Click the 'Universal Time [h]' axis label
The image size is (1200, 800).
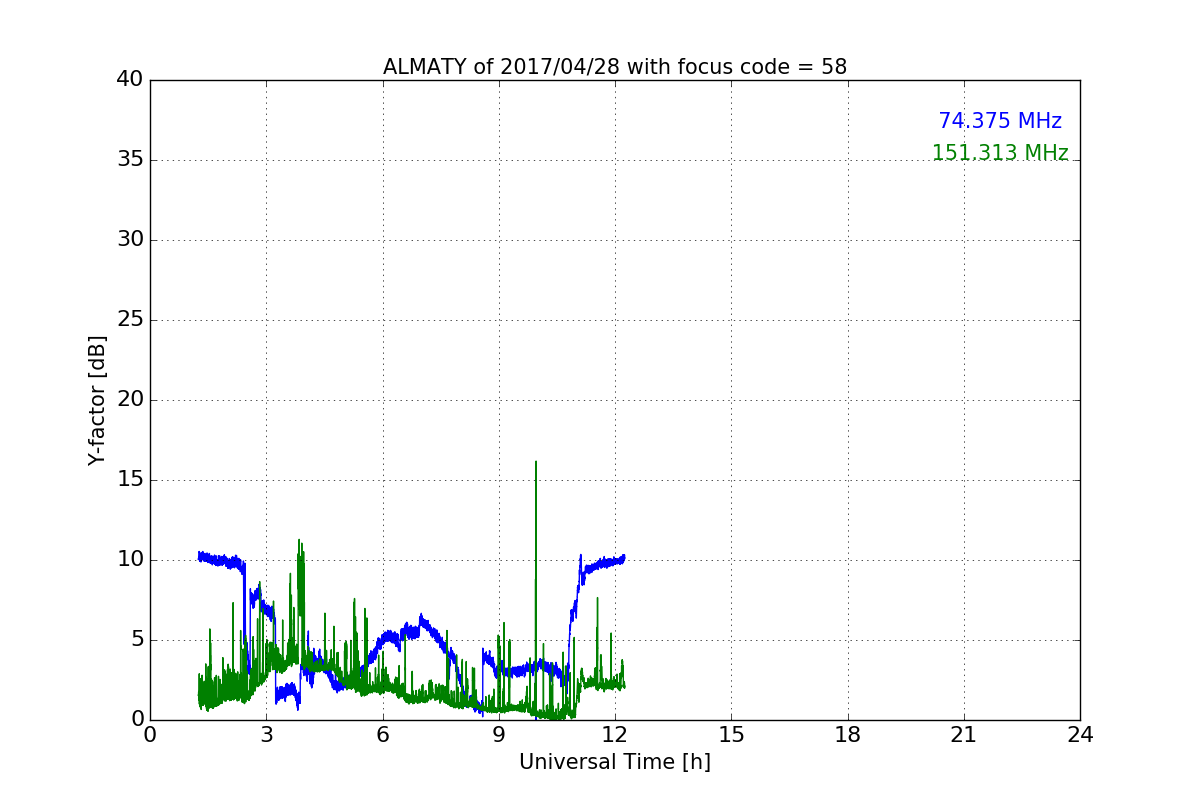tap(615, 762)
